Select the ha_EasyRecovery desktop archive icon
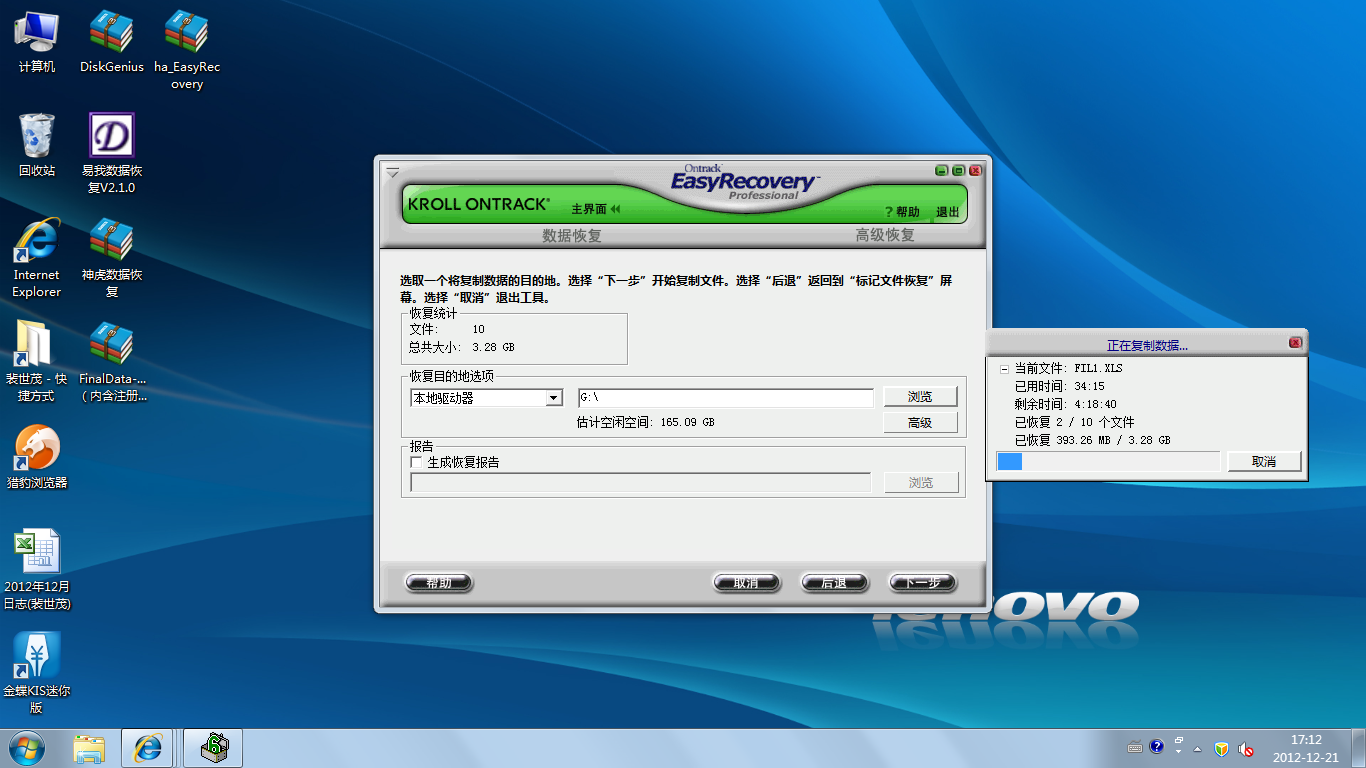This screenshot has width=1366, height=768. coord(187,50)
